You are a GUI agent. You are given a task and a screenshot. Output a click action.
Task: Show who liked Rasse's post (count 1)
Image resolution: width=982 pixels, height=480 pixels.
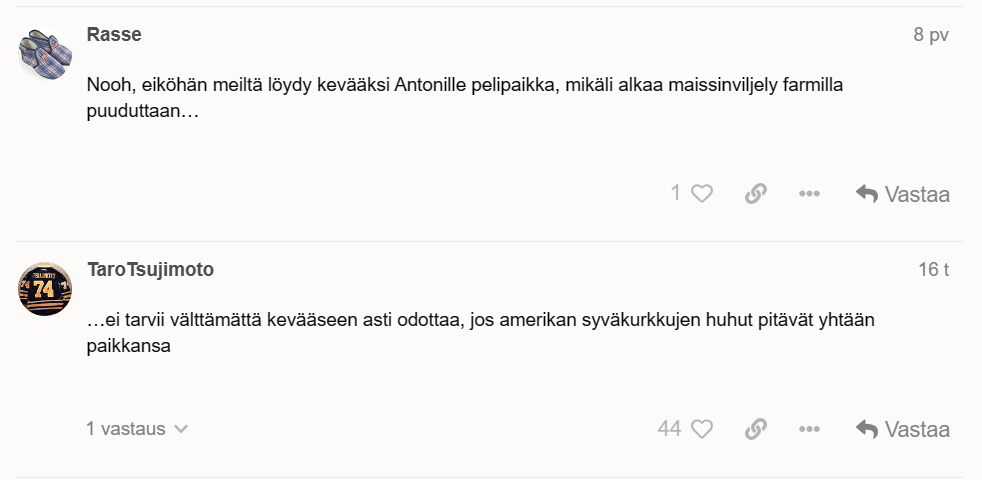click(676, 194)
